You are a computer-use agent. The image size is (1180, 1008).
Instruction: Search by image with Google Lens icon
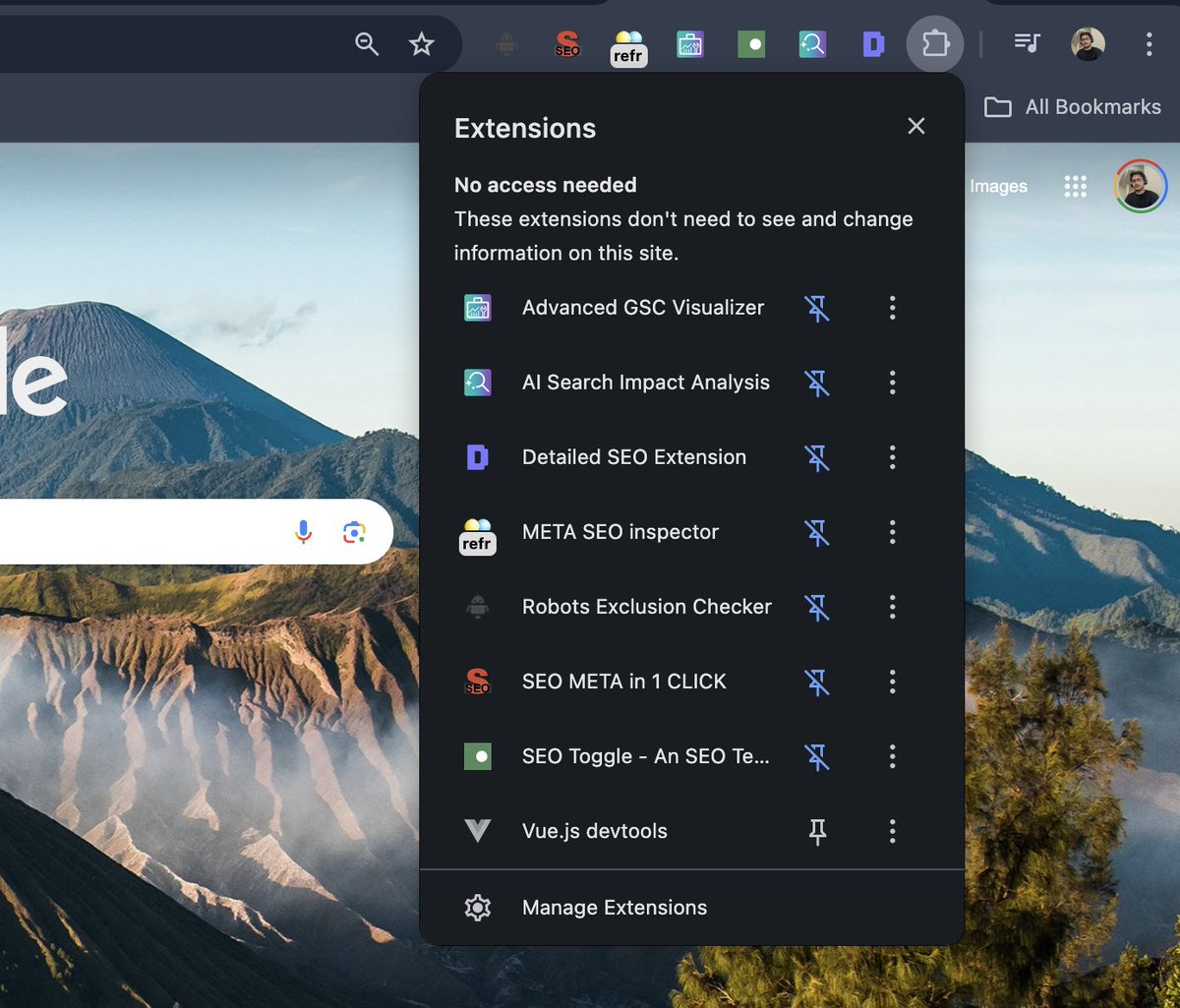(x=354, y=532)
